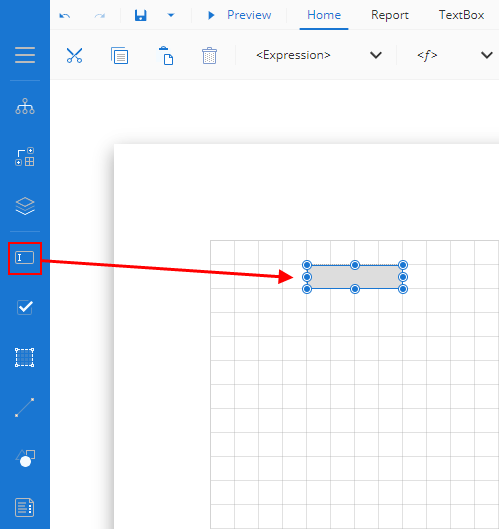
Task: Select the formatted text tool at bottom
Action: (x=25, y=507)
